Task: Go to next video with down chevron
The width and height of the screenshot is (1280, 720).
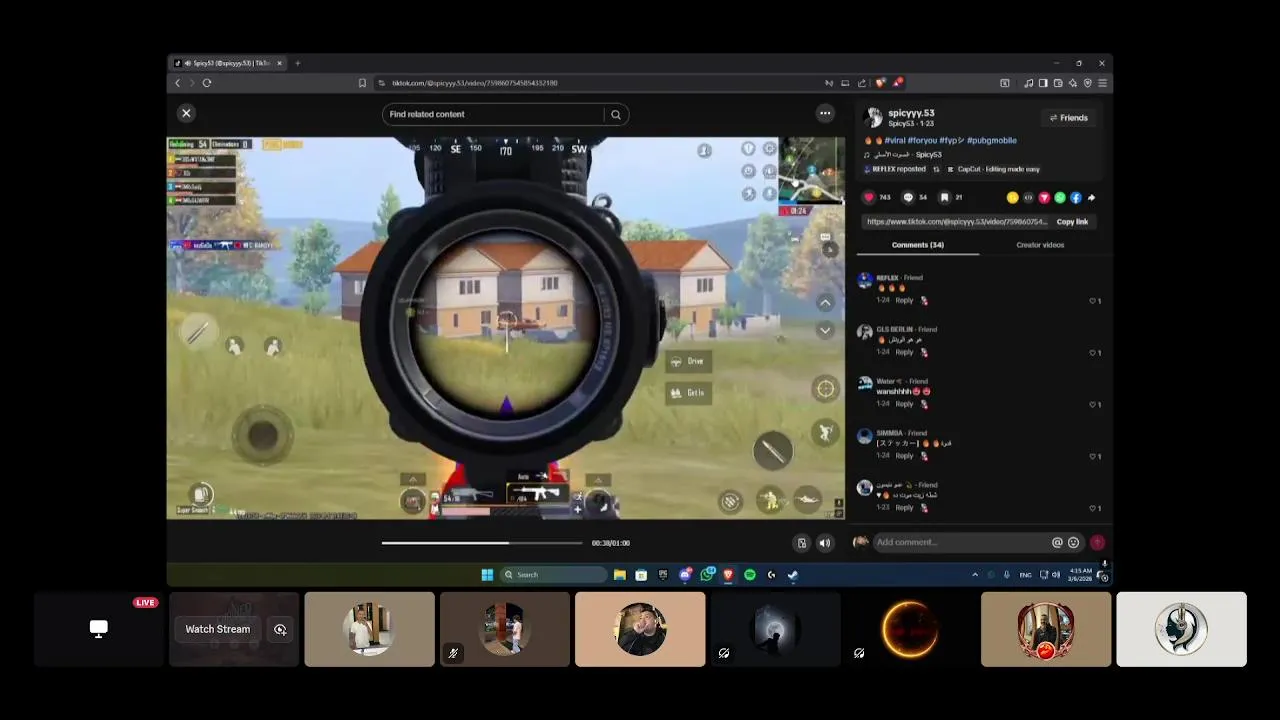Action: 825,330
